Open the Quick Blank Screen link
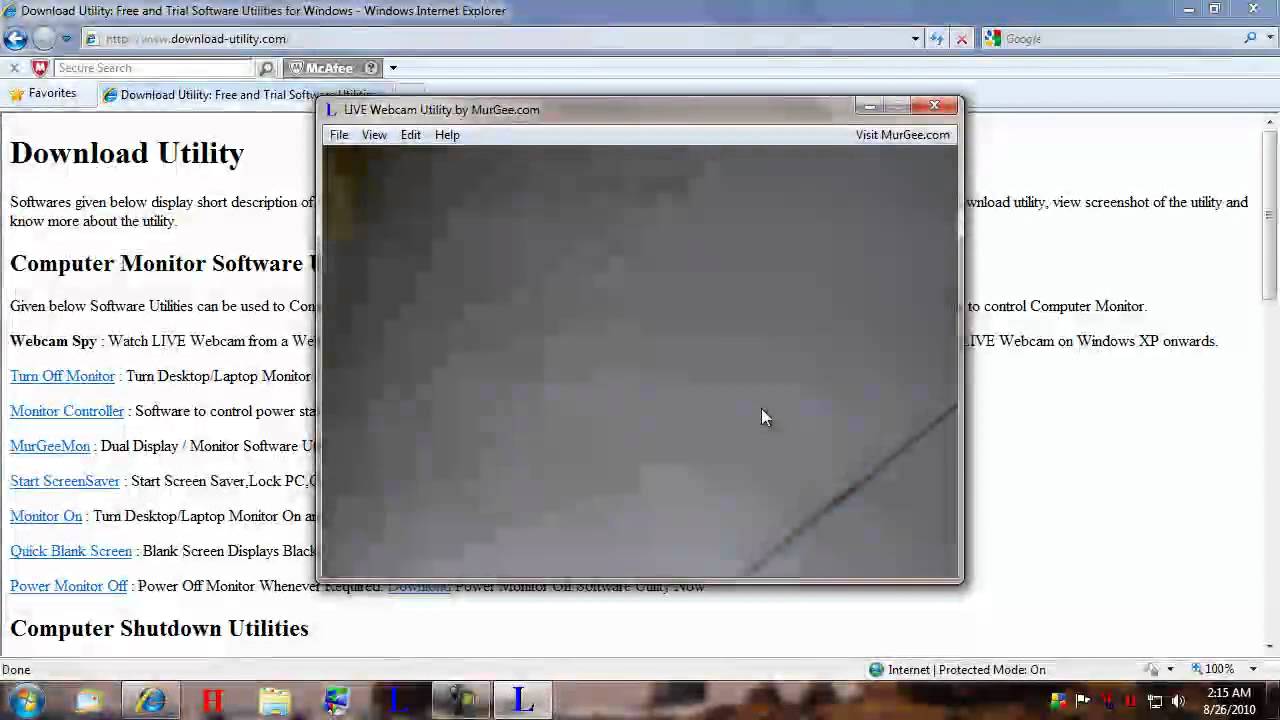The width and height of the screenshot is (1280, 720). click(x=71, y=551)
